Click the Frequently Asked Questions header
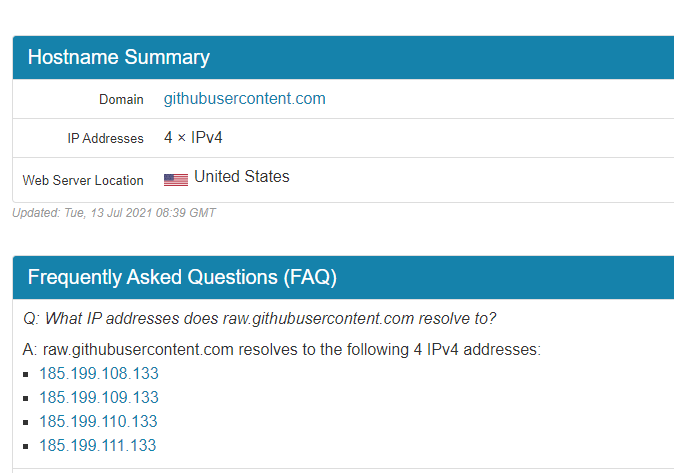Screen dimensions: 674x473 pos(182,277)
